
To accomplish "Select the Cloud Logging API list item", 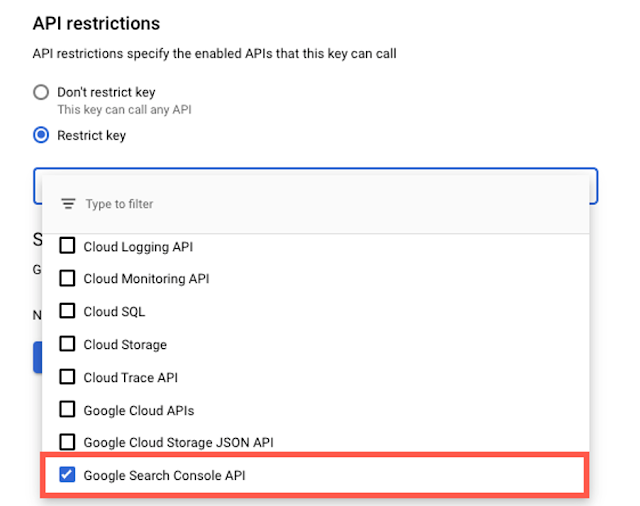I will pos(138,247).
